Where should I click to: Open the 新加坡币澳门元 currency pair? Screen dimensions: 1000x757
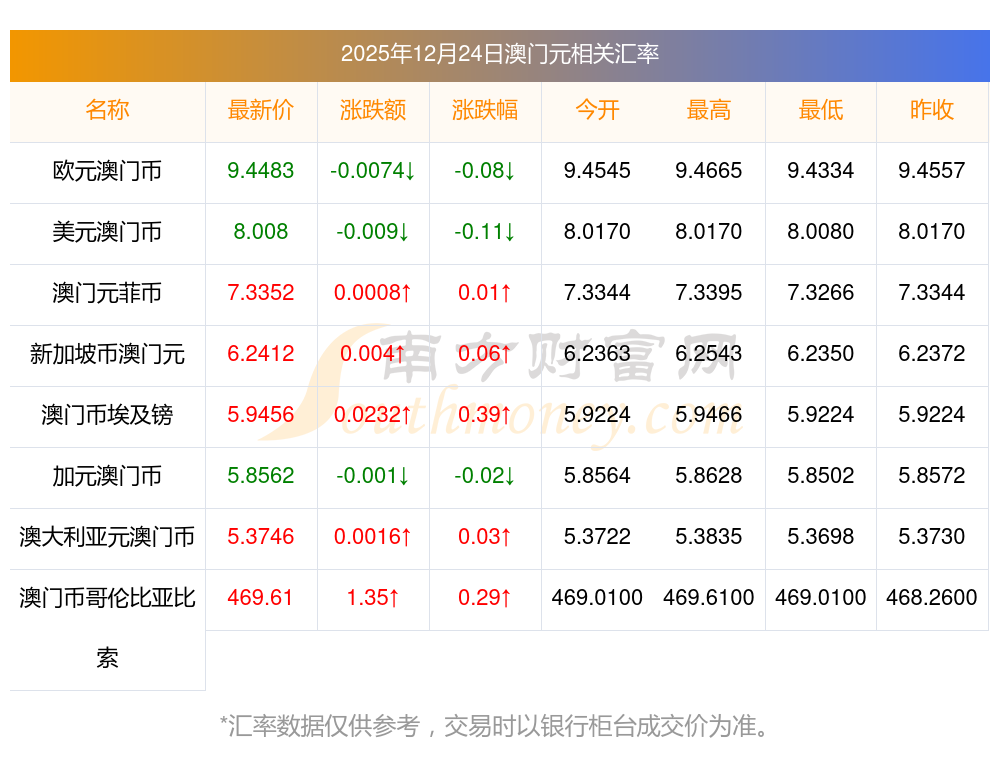(x=107, y=354)
